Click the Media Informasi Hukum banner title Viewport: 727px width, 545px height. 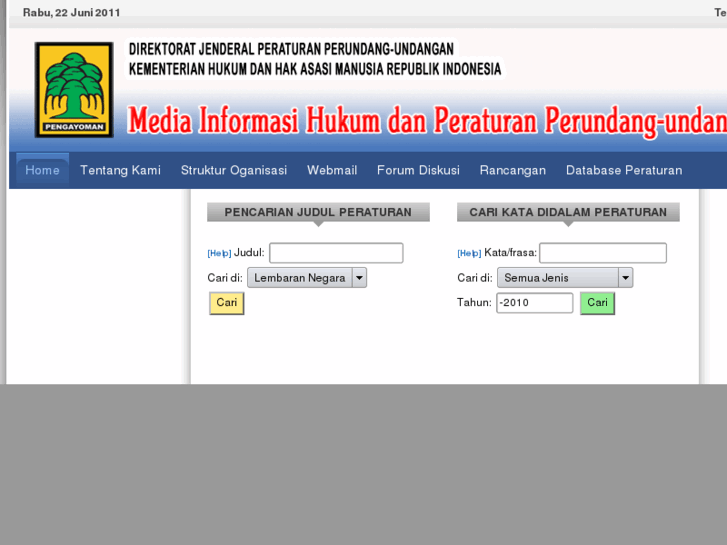point(427,120)
